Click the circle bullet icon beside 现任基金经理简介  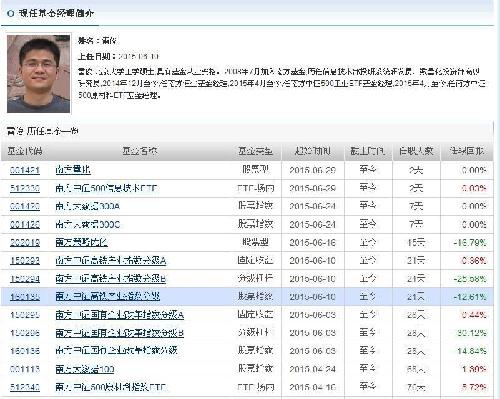pyautogui.click(x=11, y=14)
